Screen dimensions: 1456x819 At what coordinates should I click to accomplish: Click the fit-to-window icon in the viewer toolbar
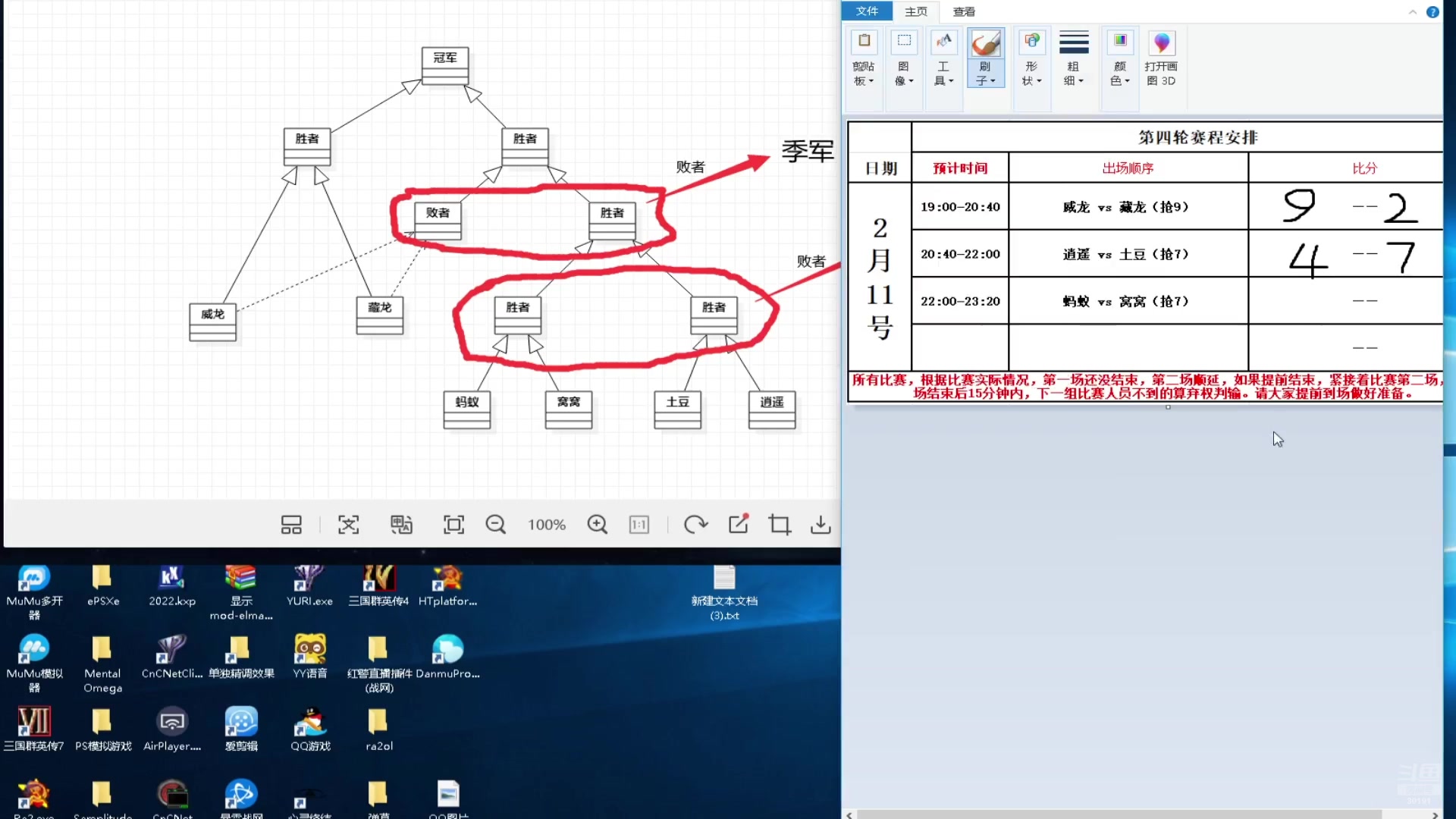coord(453,525)
